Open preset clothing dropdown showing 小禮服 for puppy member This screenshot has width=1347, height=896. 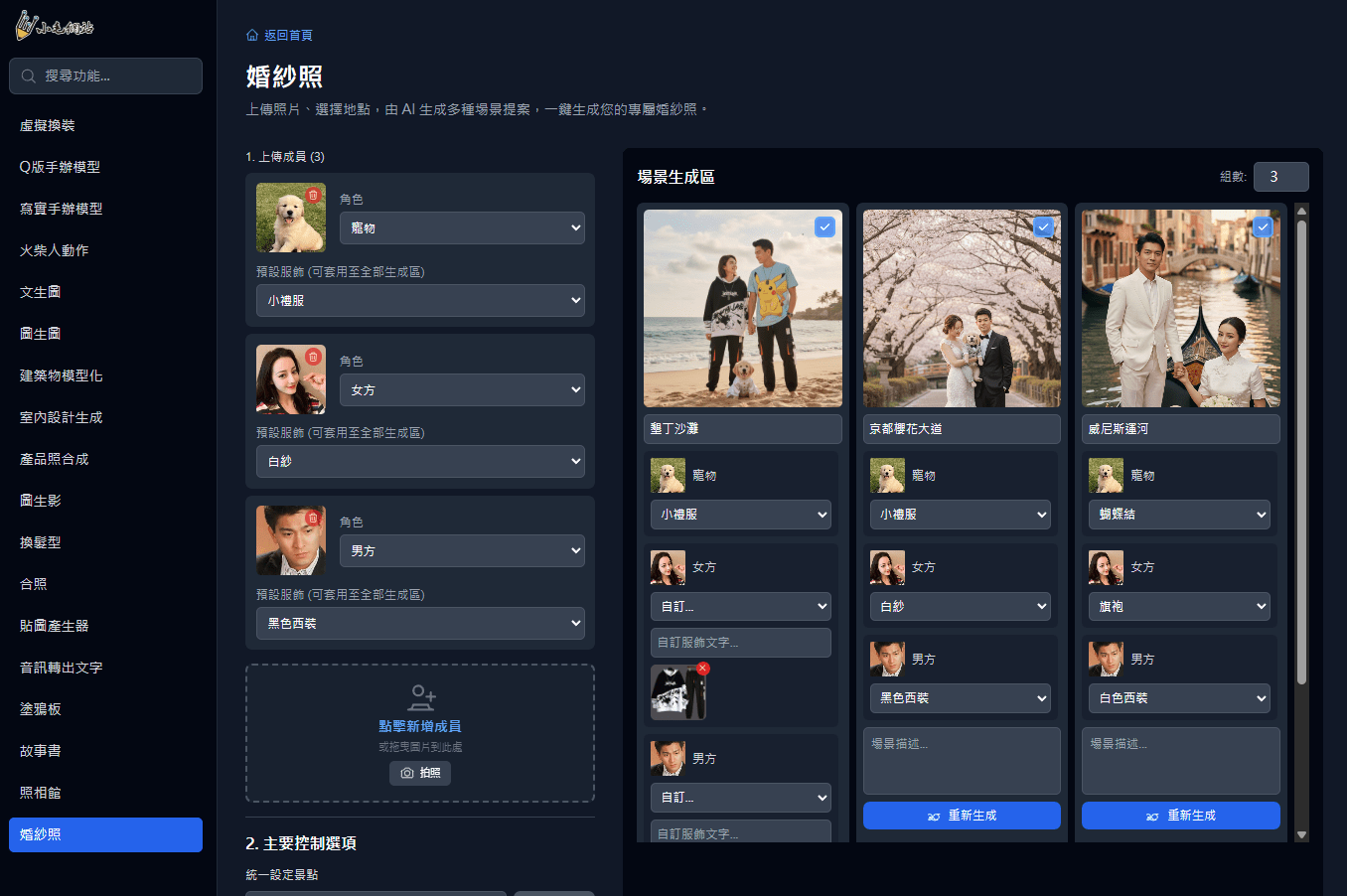420,300
